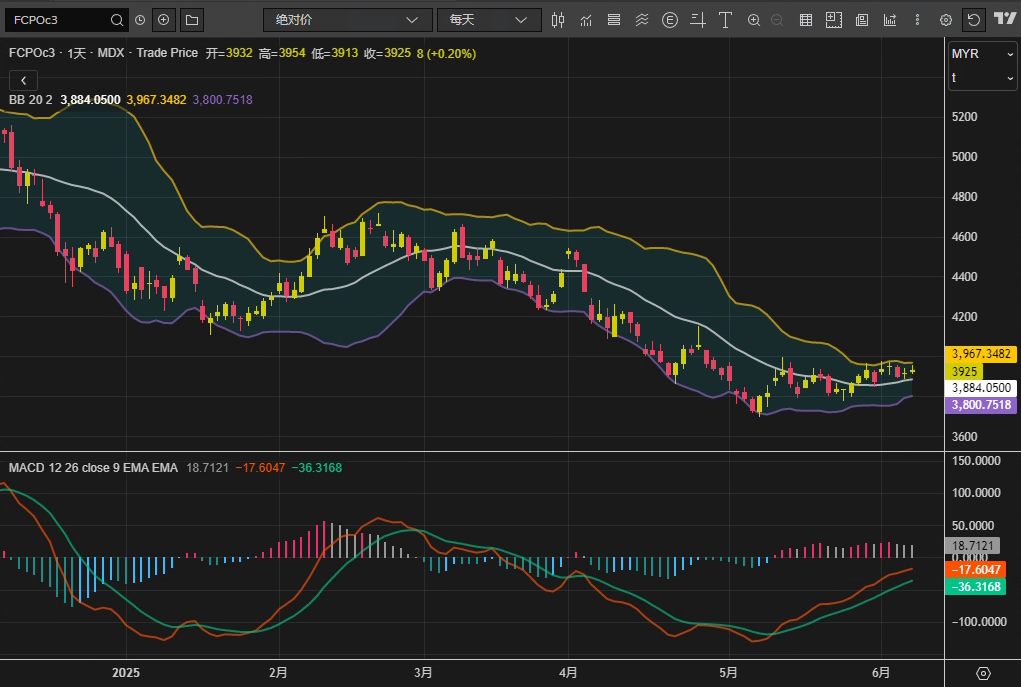Screen dimensions: 1021x687
Task: Select the text annotation tool
Action: pyautogui.click(x=725, y=19)
